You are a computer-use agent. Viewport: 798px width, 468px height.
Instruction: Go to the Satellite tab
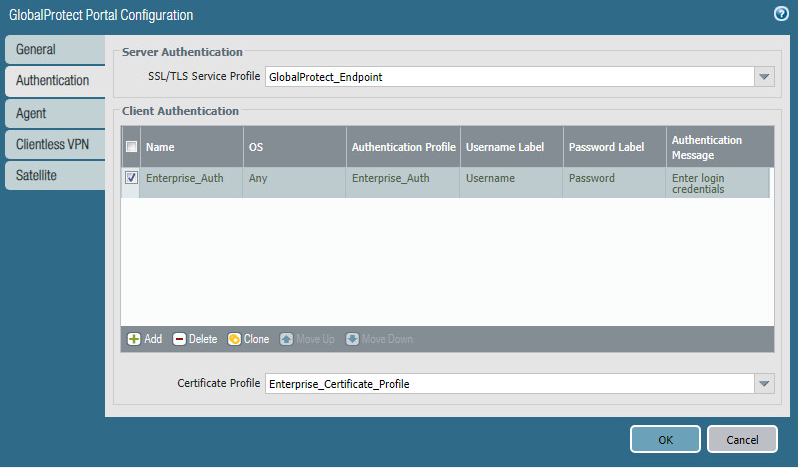tap(54, 175)
